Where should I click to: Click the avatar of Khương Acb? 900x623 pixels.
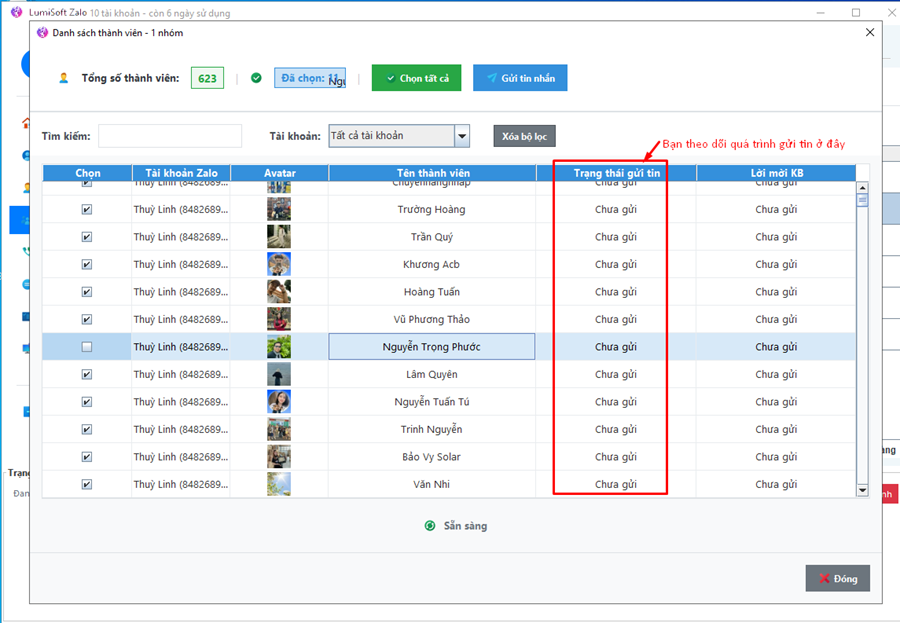pos(279,265)
